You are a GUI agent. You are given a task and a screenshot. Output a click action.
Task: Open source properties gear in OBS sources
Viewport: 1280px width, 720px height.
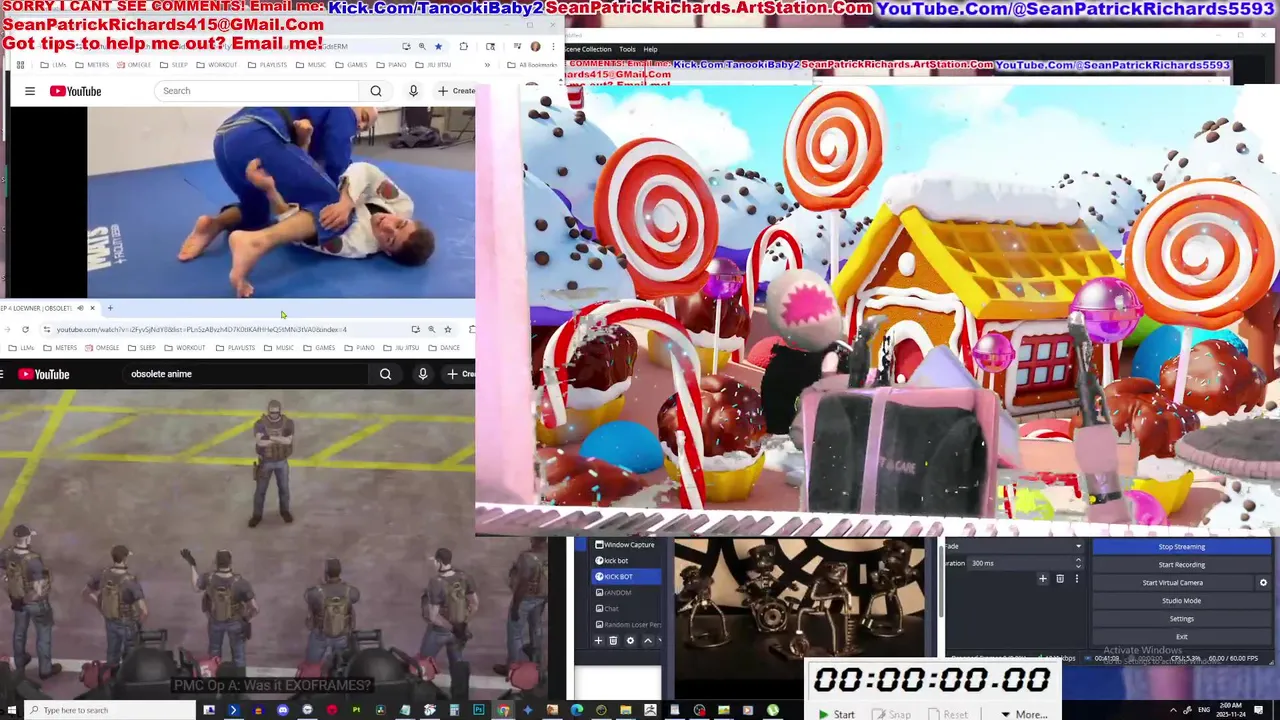pos(630,641)
